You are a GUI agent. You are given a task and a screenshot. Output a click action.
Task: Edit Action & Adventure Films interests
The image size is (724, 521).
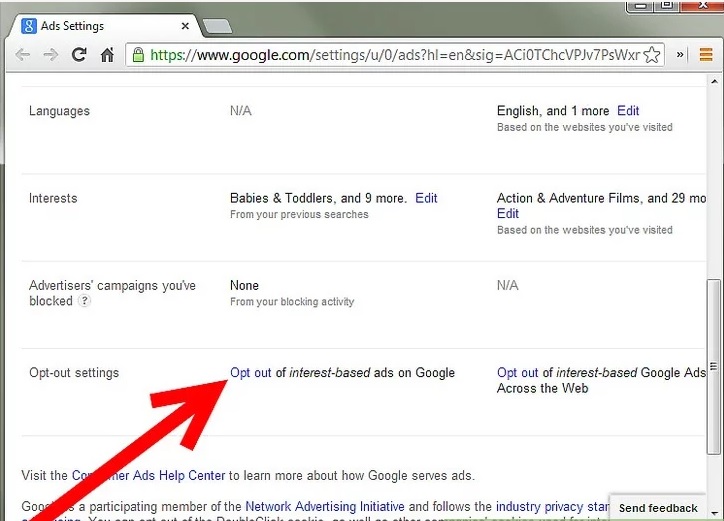point(507,213)
